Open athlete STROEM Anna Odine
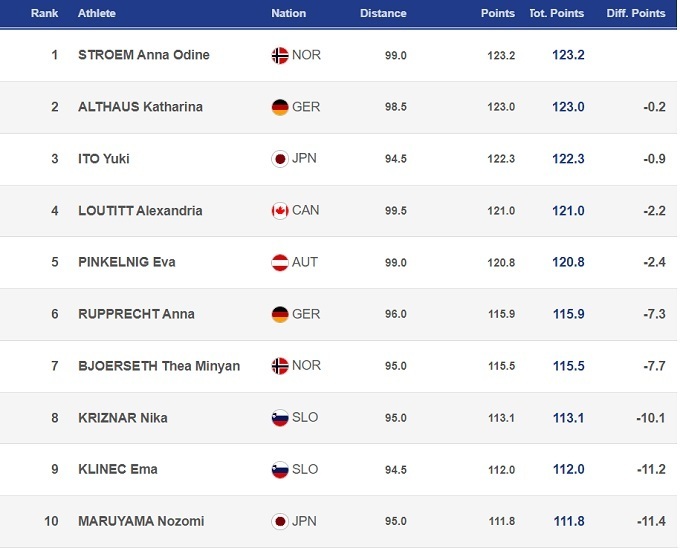Viewport: 680px width, 548px height. pos(144,55)
